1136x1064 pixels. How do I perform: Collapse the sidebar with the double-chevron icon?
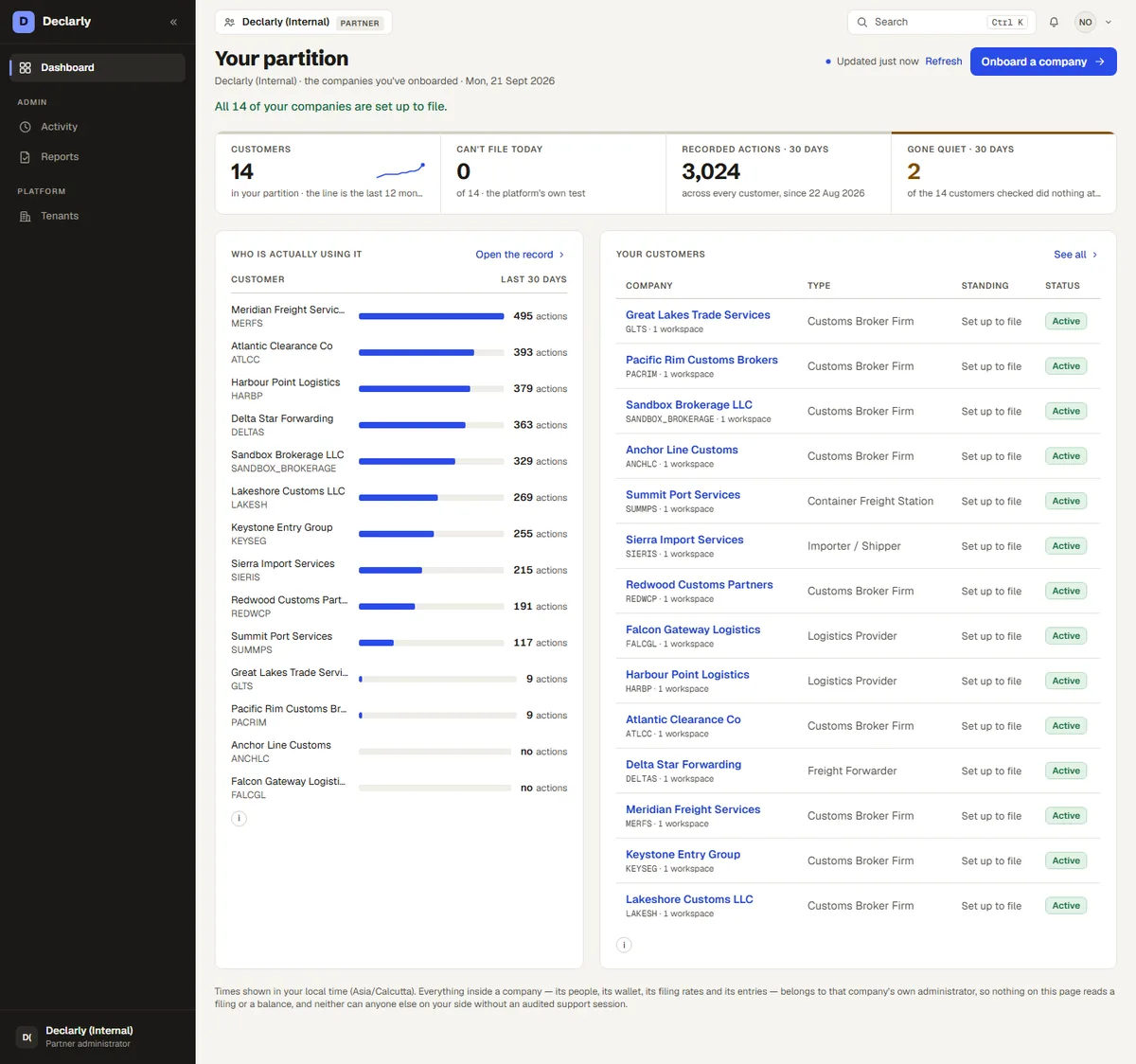click(x=173, y=22)
